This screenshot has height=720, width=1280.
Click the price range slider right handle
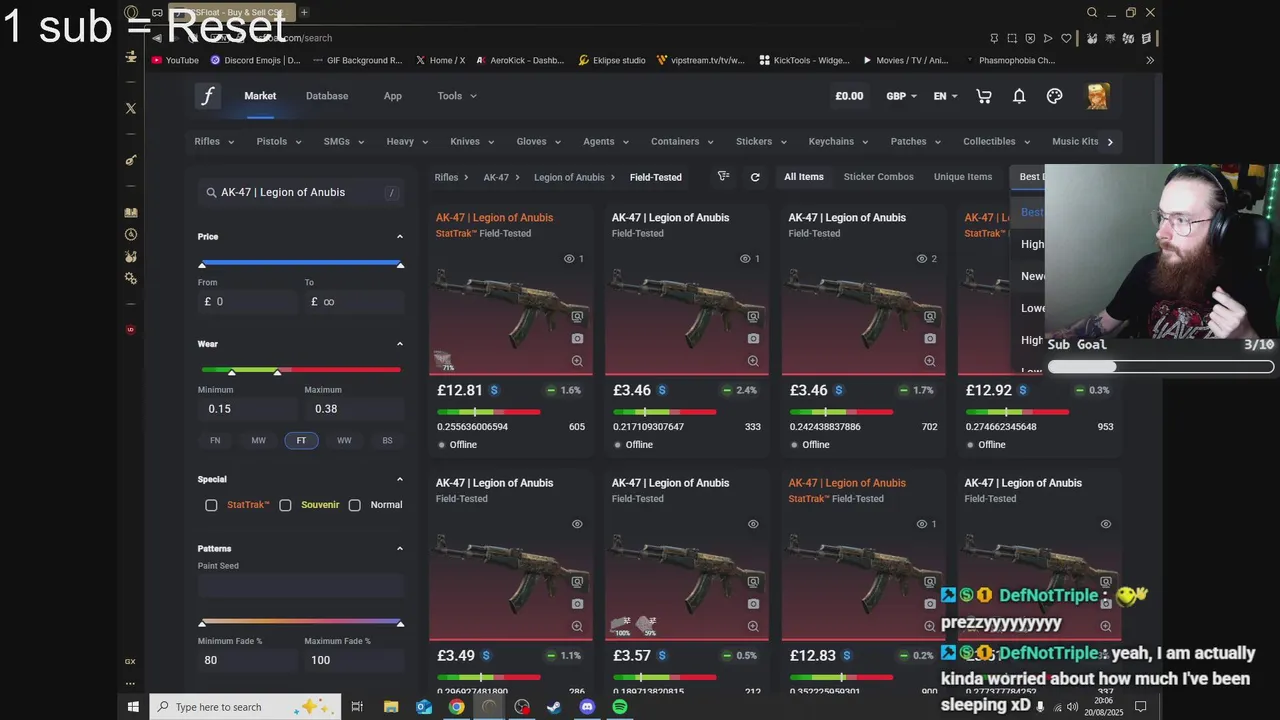[400, 264]
